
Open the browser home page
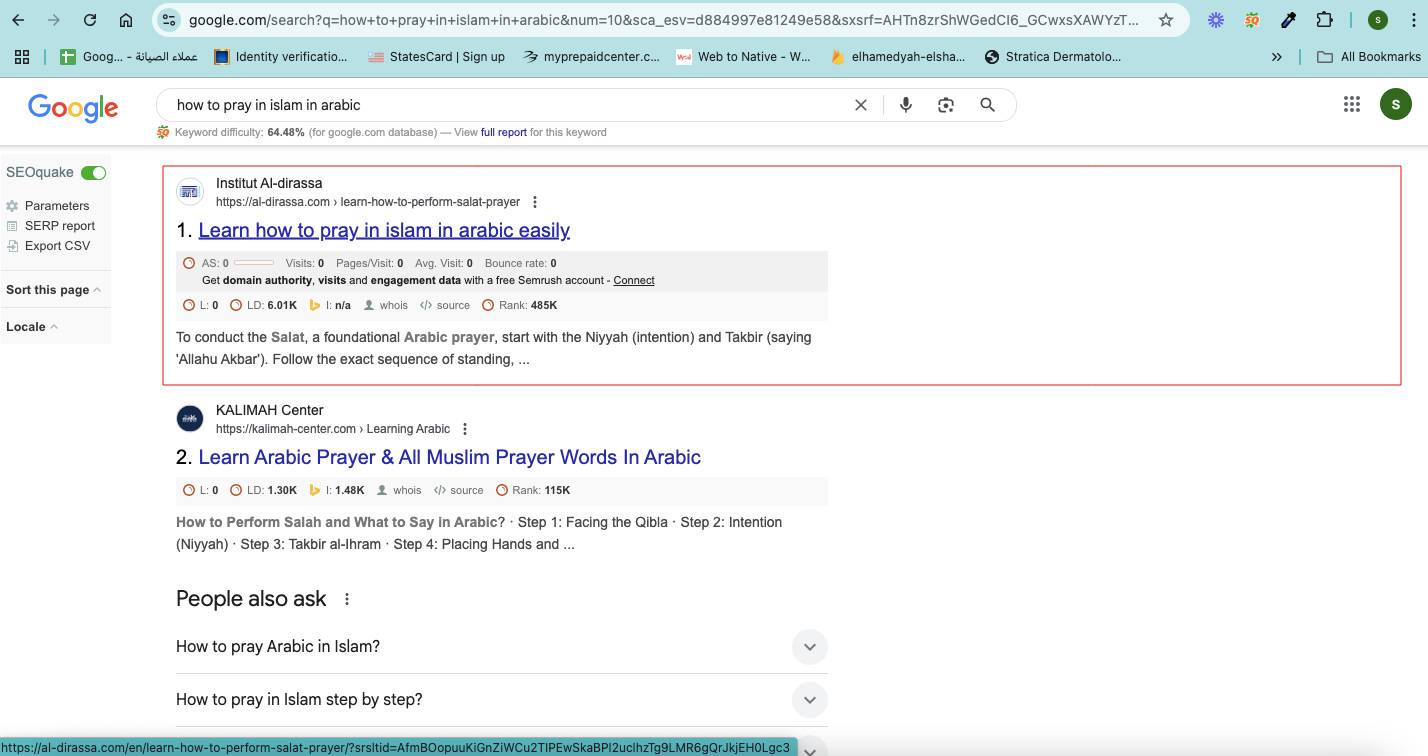126,20
